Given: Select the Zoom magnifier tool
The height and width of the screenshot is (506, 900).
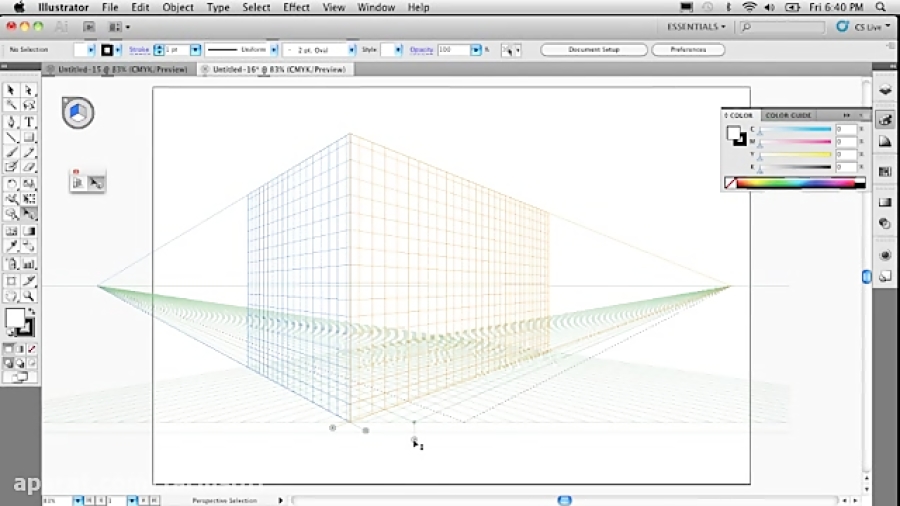Looking at the screenshot, I should tap(29, 296).
